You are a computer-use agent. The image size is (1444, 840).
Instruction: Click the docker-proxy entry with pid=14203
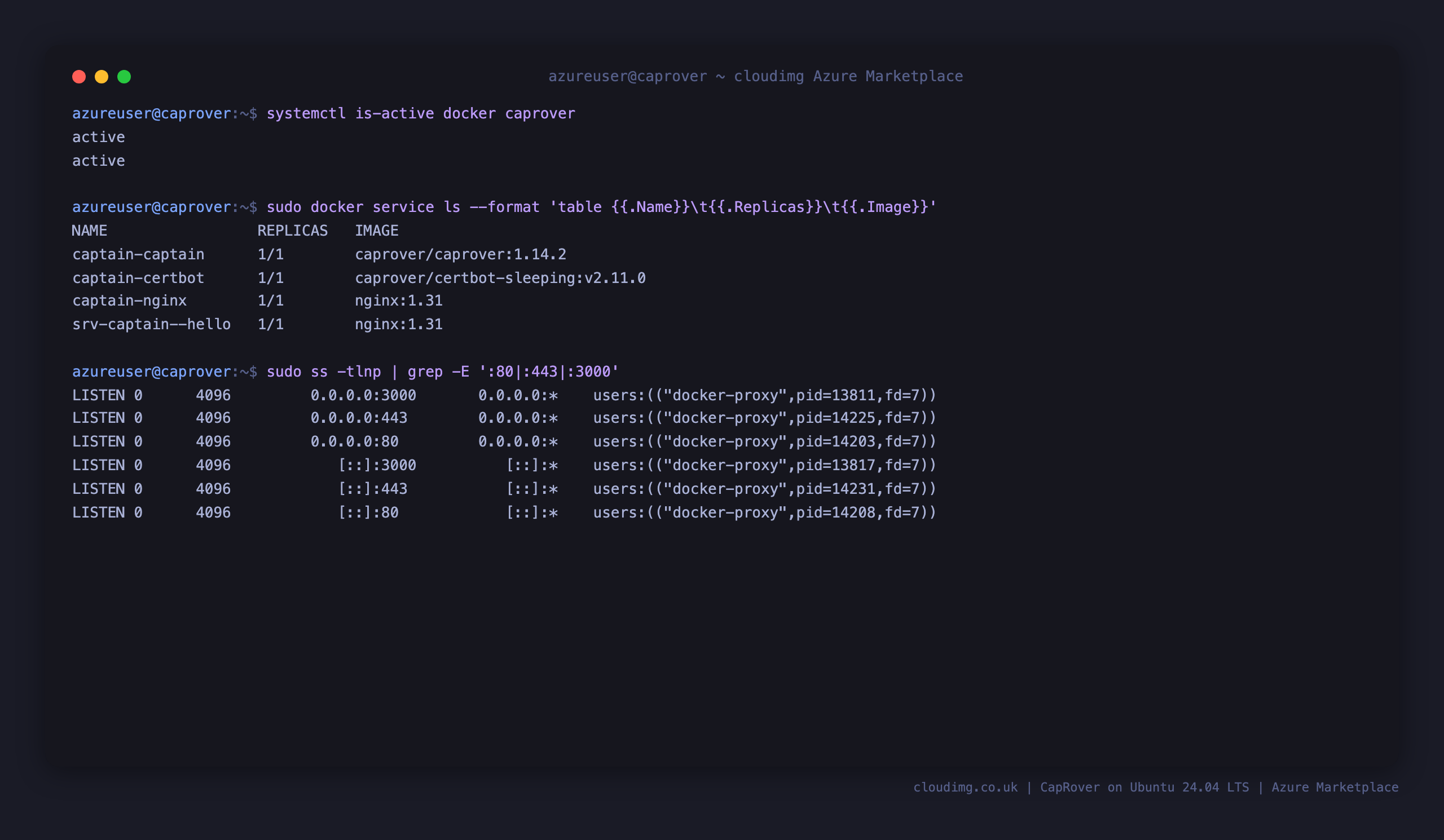click(x=764, y=441)
